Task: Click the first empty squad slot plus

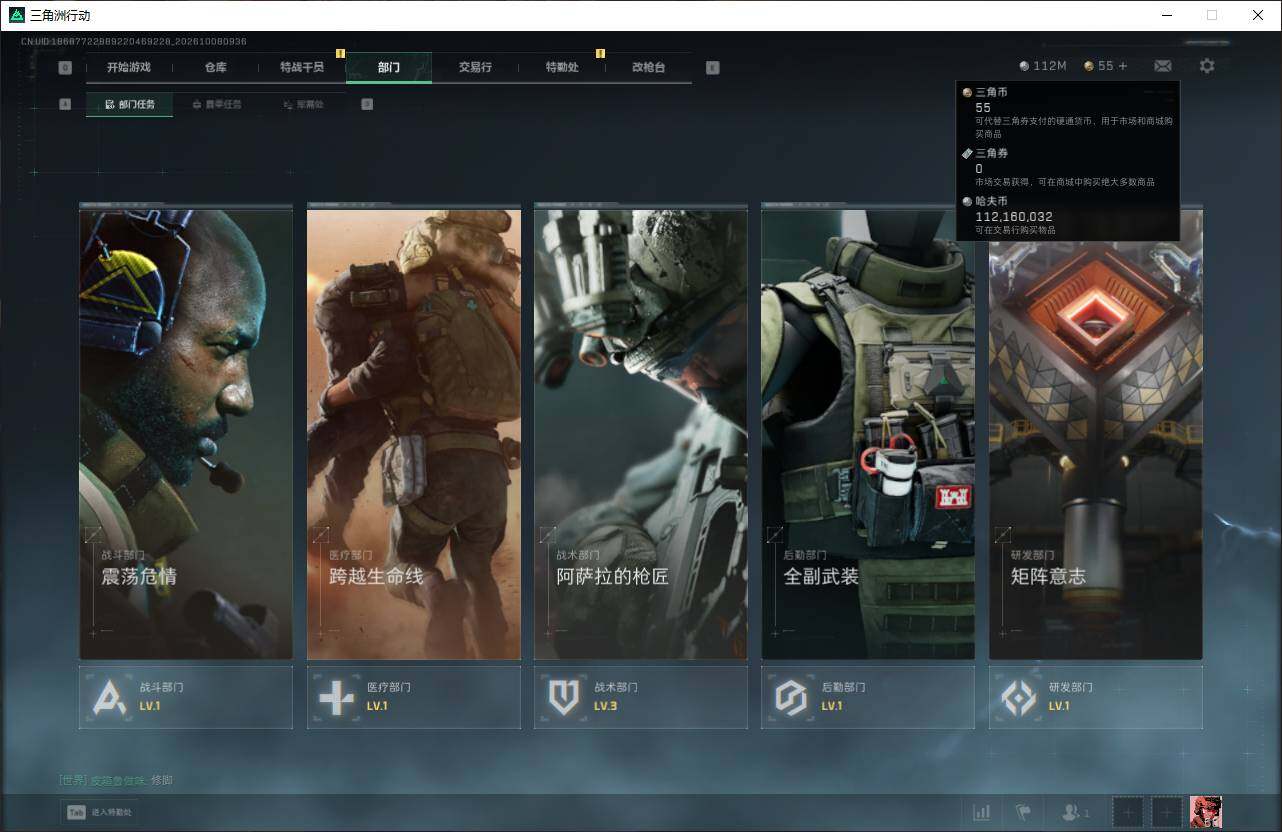Action: point(1128,812)
